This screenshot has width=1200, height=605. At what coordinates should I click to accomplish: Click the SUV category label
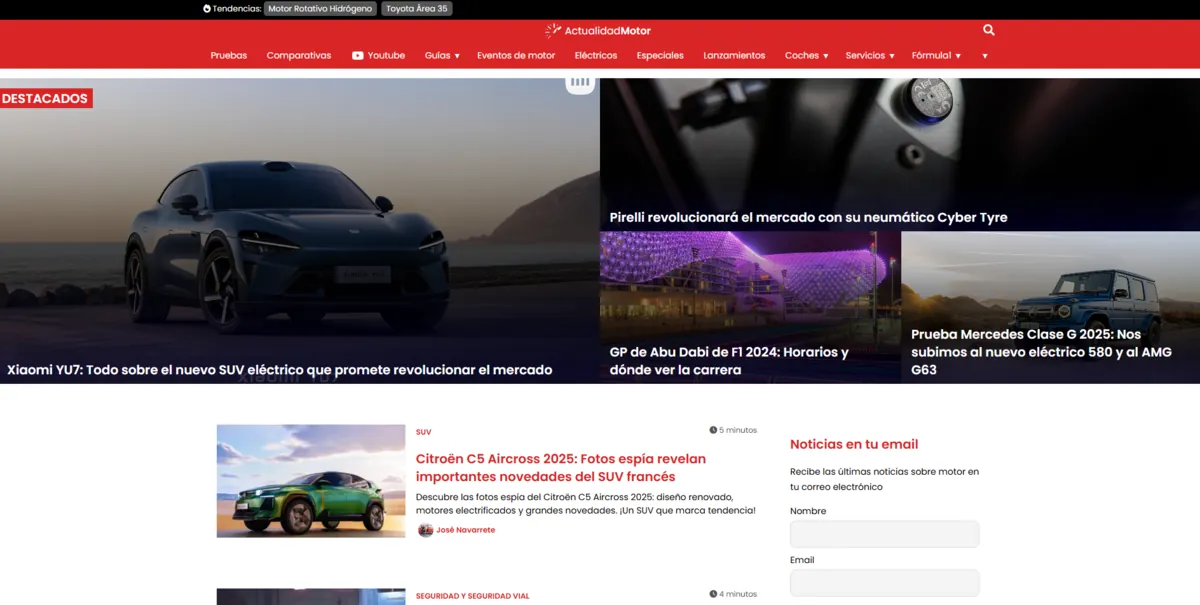point(424,432)
